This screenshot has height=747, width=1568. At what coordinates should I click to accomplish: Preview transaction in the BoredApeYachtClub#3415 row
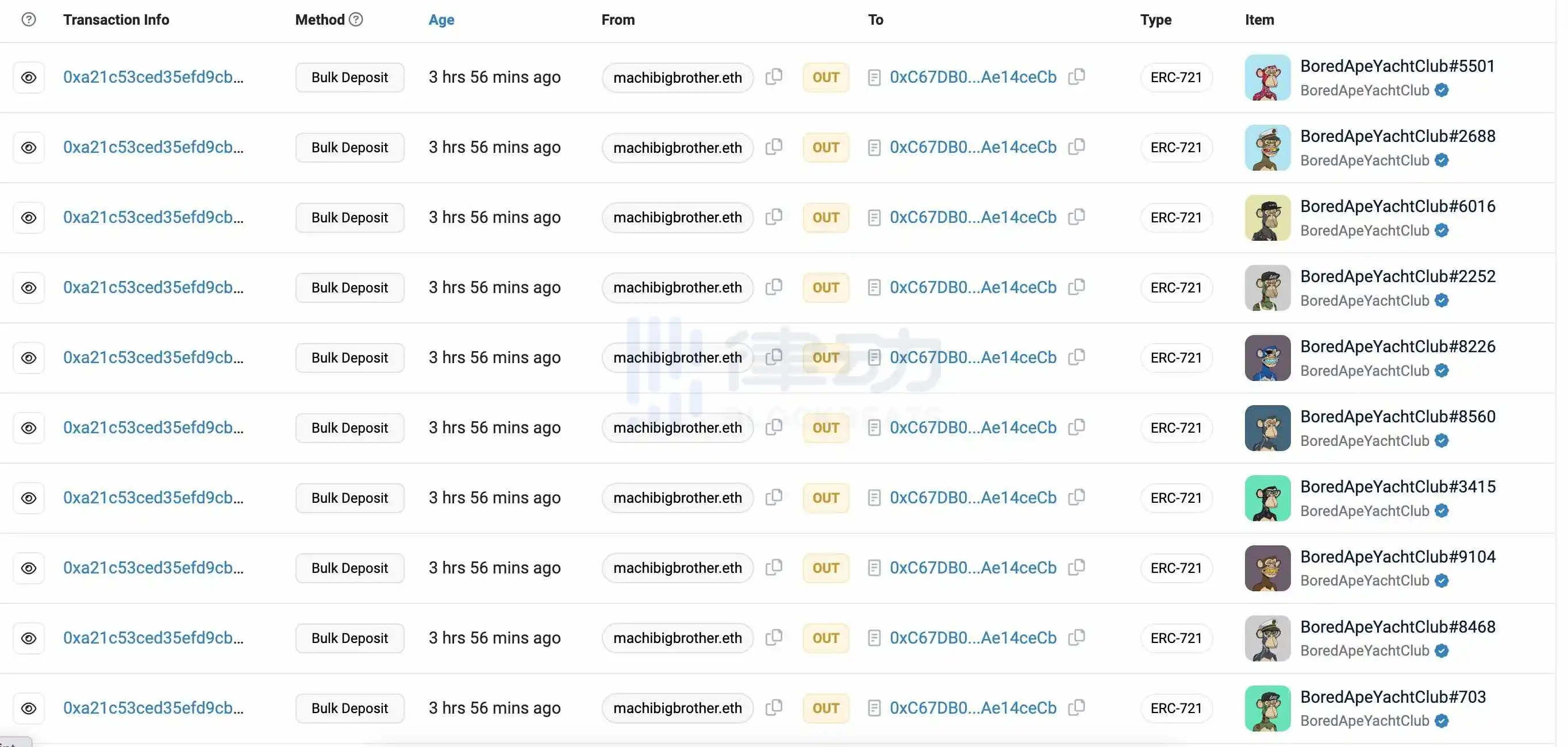tap(29, 498)
